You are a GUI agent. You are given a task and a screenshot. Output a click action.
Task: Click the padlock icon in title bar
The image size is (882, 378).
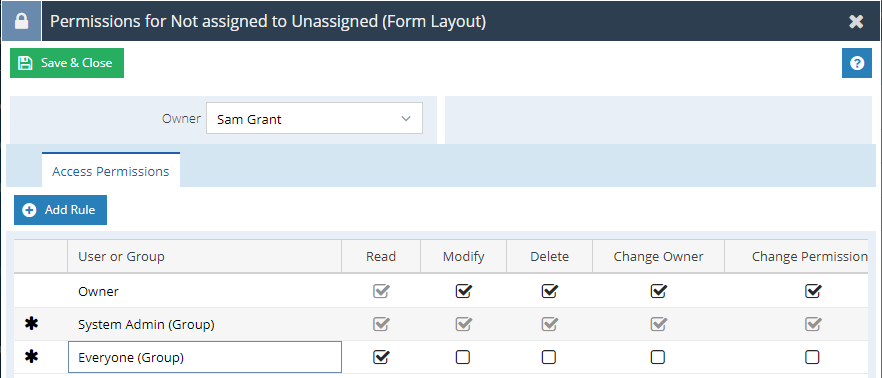click(x=21, y=21)
